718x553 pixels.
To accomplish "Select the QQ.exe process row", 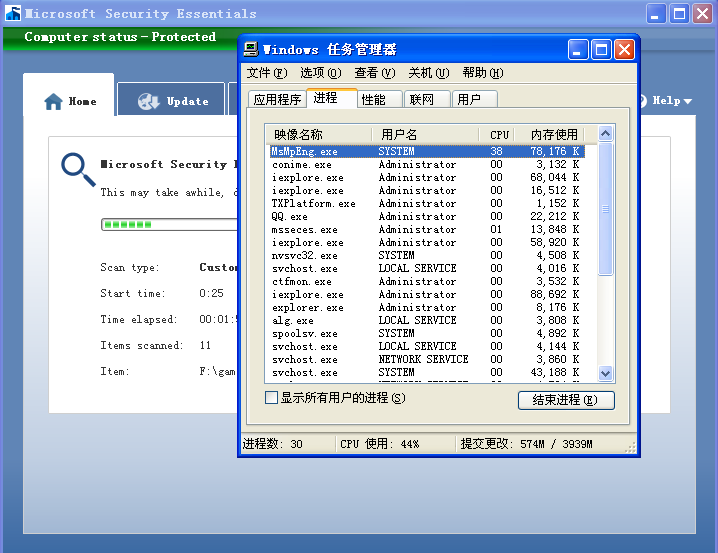I will [427, 217].
